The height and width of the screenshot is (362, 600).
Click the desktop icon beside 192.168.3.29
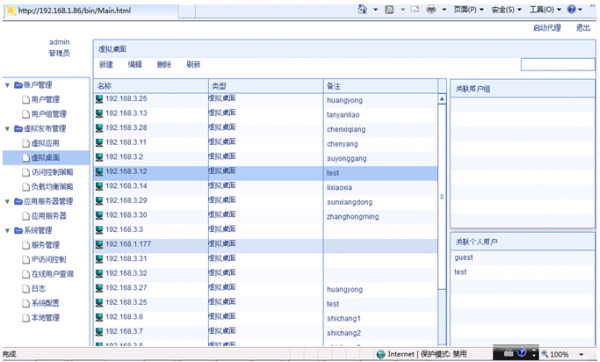click(99, 201)
